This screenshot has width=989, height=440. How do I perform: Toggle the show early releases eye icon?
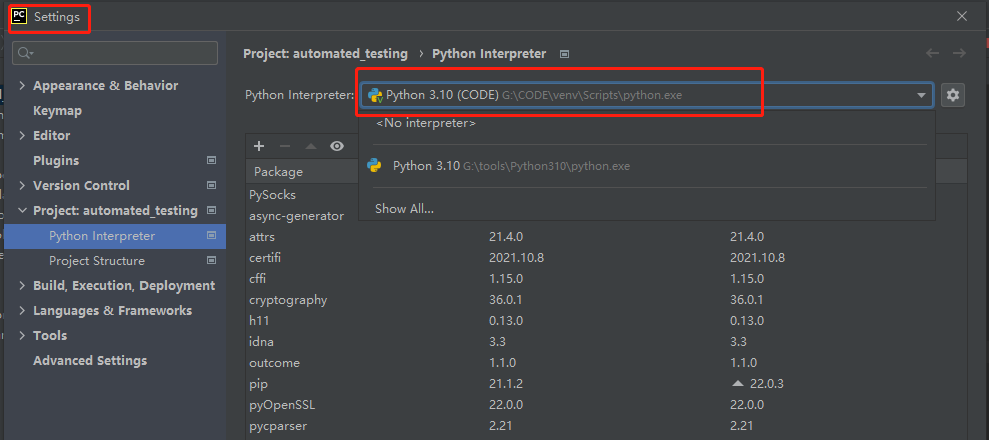[x=337, y=146]
